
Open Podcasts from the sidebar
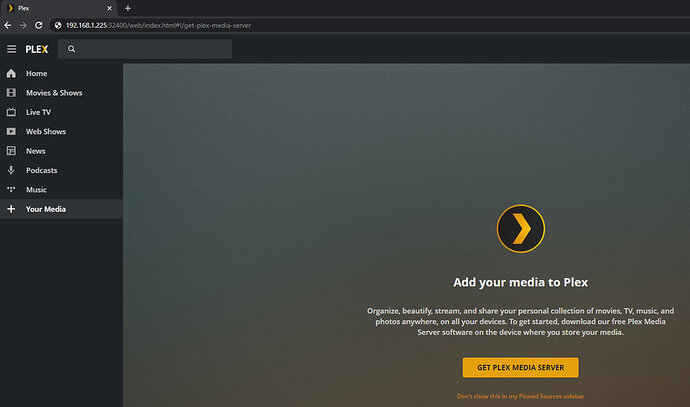[x=41, y=170]
